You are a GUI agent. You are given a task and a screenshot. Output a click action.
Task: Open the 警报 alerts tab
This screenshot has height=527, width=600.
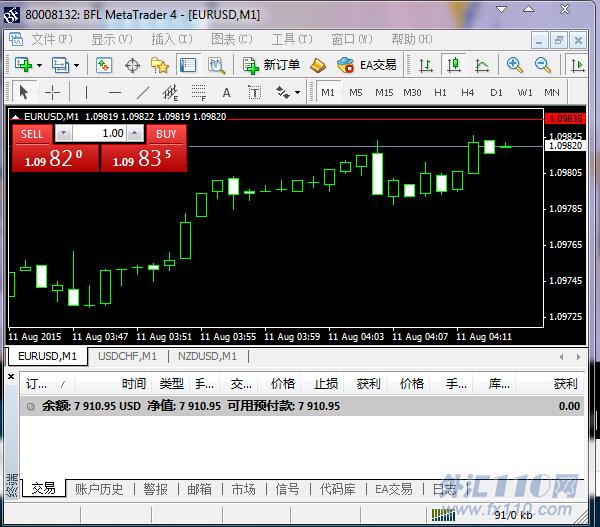coord(155,489)
